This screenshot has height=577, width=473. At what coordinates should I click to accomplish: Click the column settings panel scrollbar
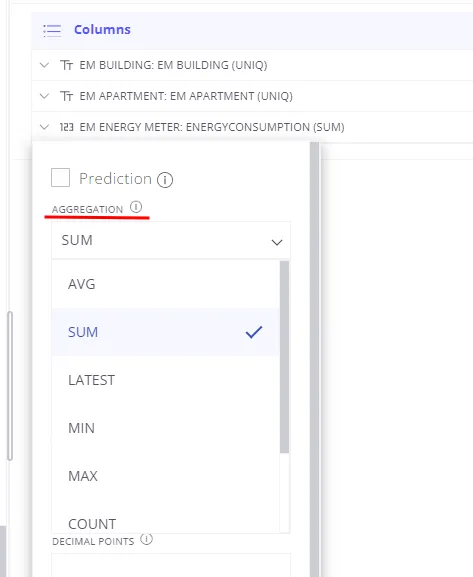314,359
